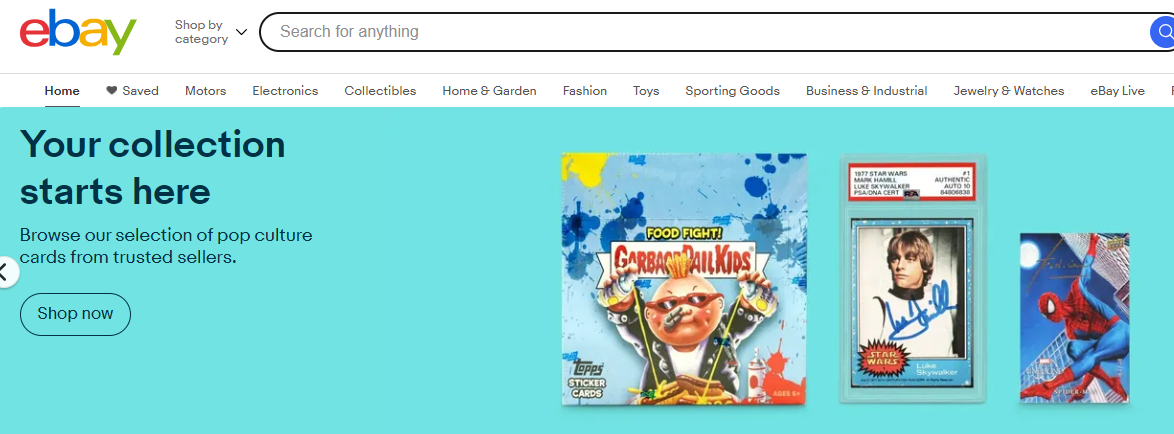Click the Shop now button

[x=75, y=314]
